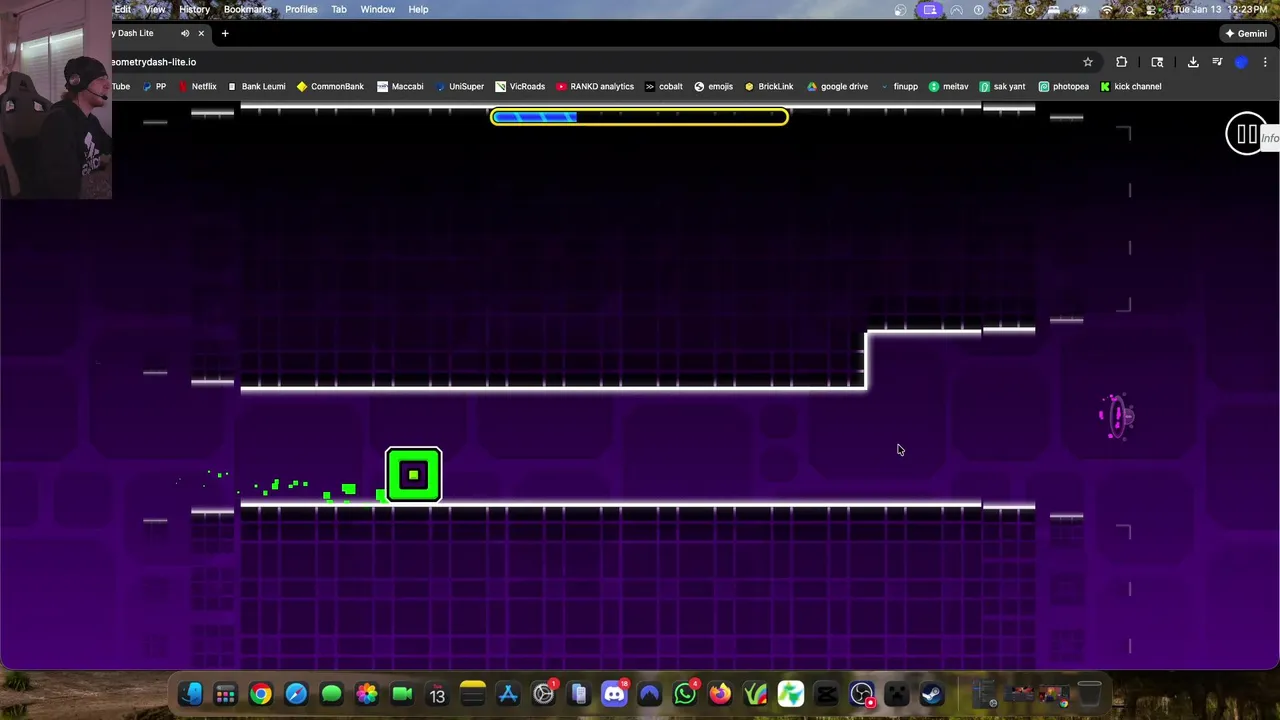Open the BrickLink bookmark
This screenshot has height=720, width=1280.
coord(768,87)
